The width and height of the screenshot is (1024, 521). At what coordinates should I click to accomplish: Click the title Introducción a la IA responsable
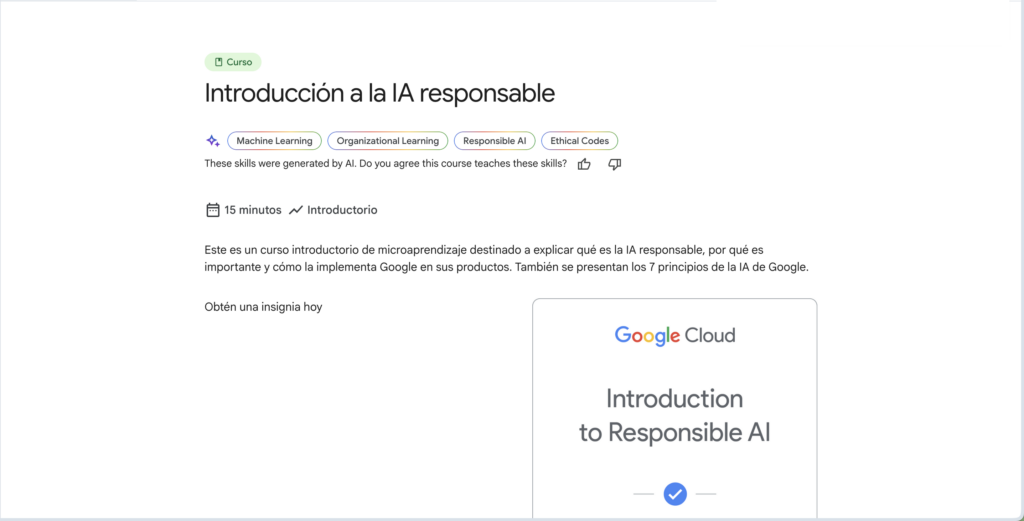(x=380, y=93)
